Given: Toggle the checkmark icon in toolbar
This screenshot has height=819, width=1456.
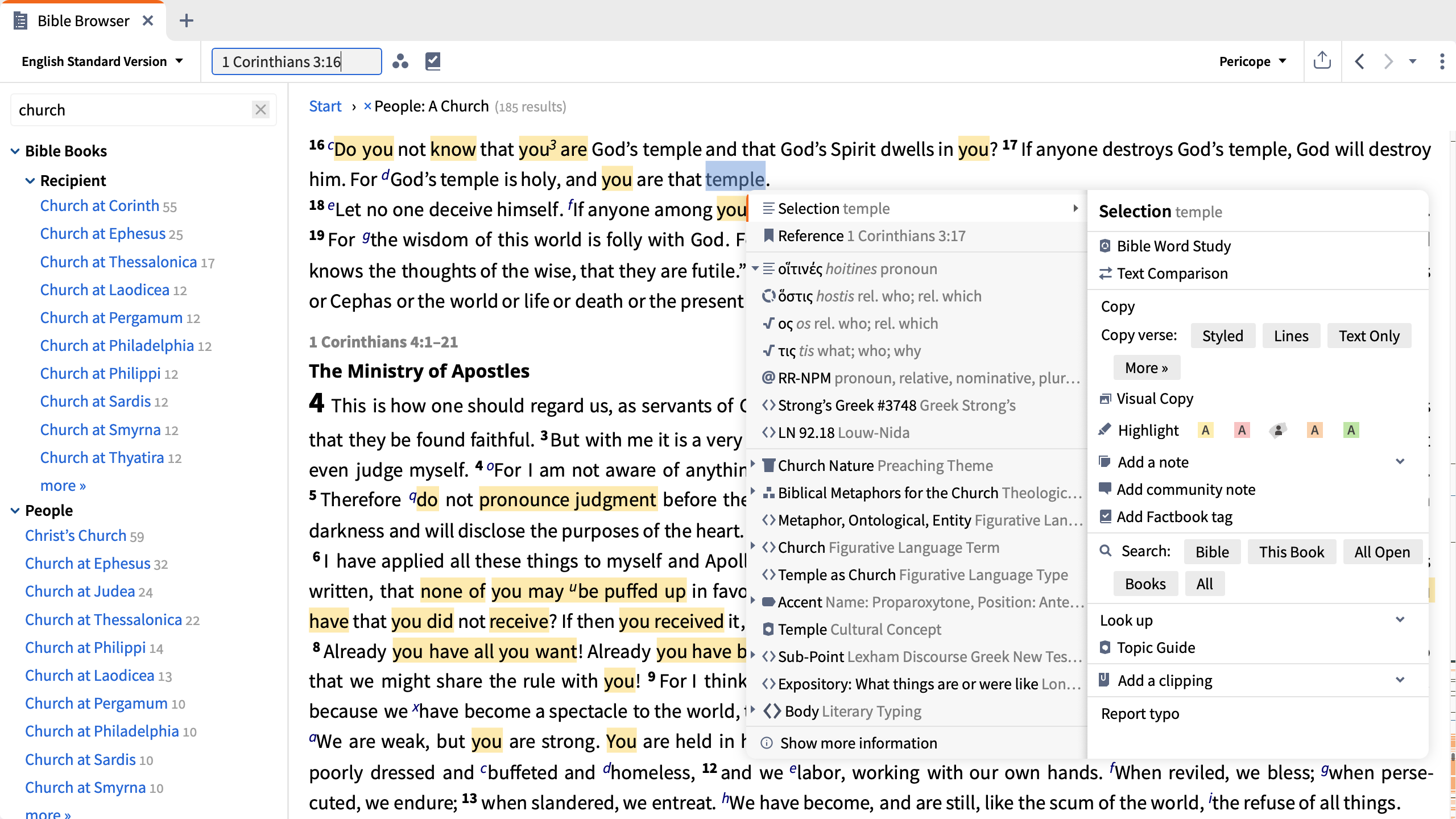Looking at the screenshot, I should coord(433,61).
